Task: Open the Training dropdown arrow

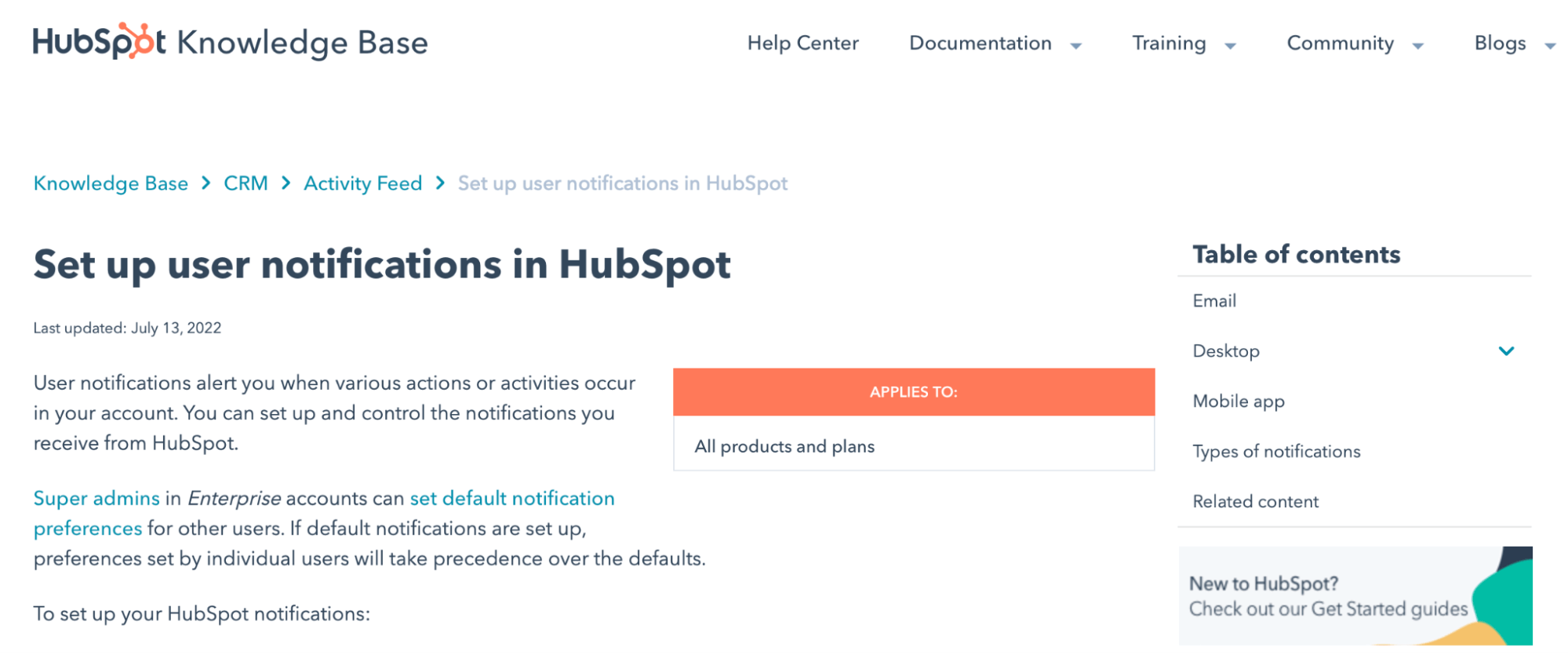Action: (x=1231, y=46)
